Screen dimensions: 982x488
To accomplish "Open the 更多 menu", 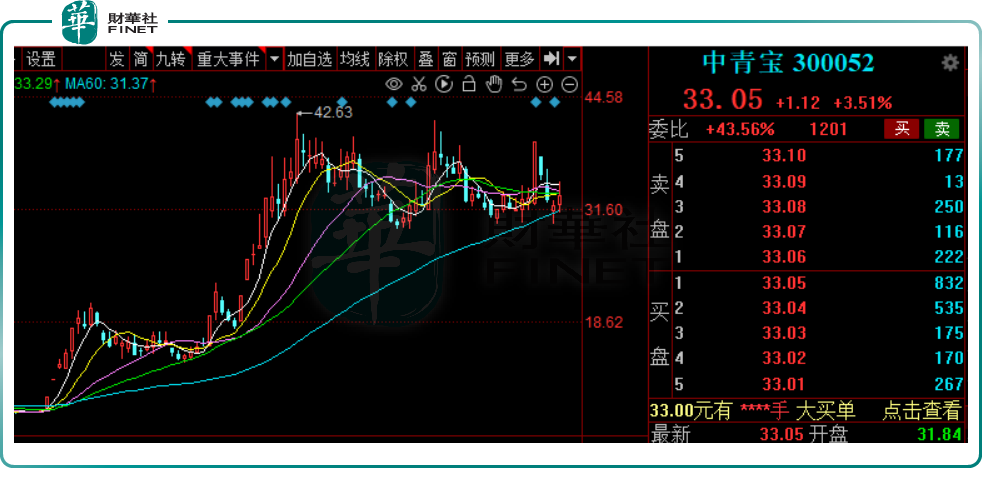I will tap(519, 59).
